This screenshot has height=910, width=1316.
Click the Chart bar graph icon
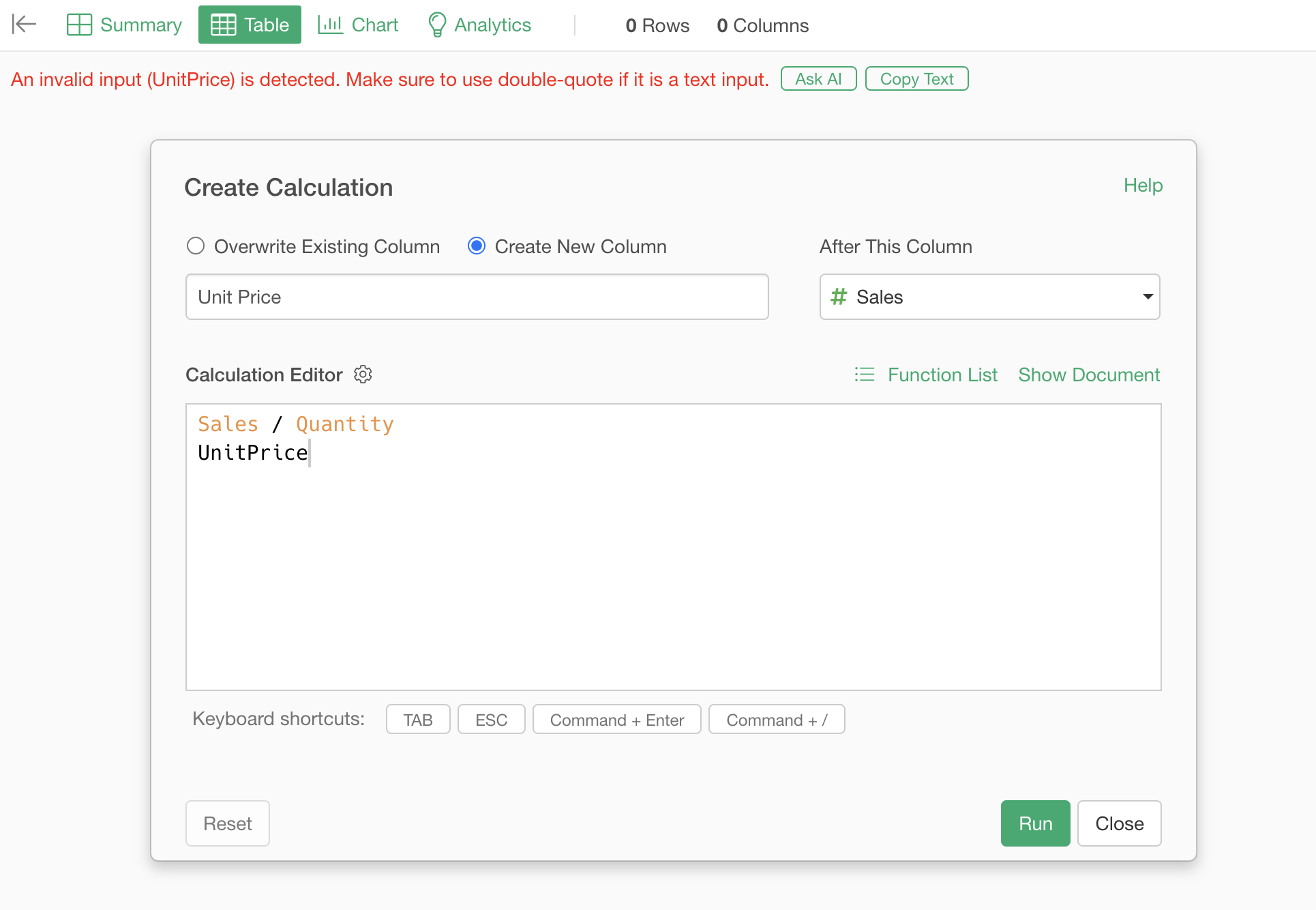pos(330,25)
